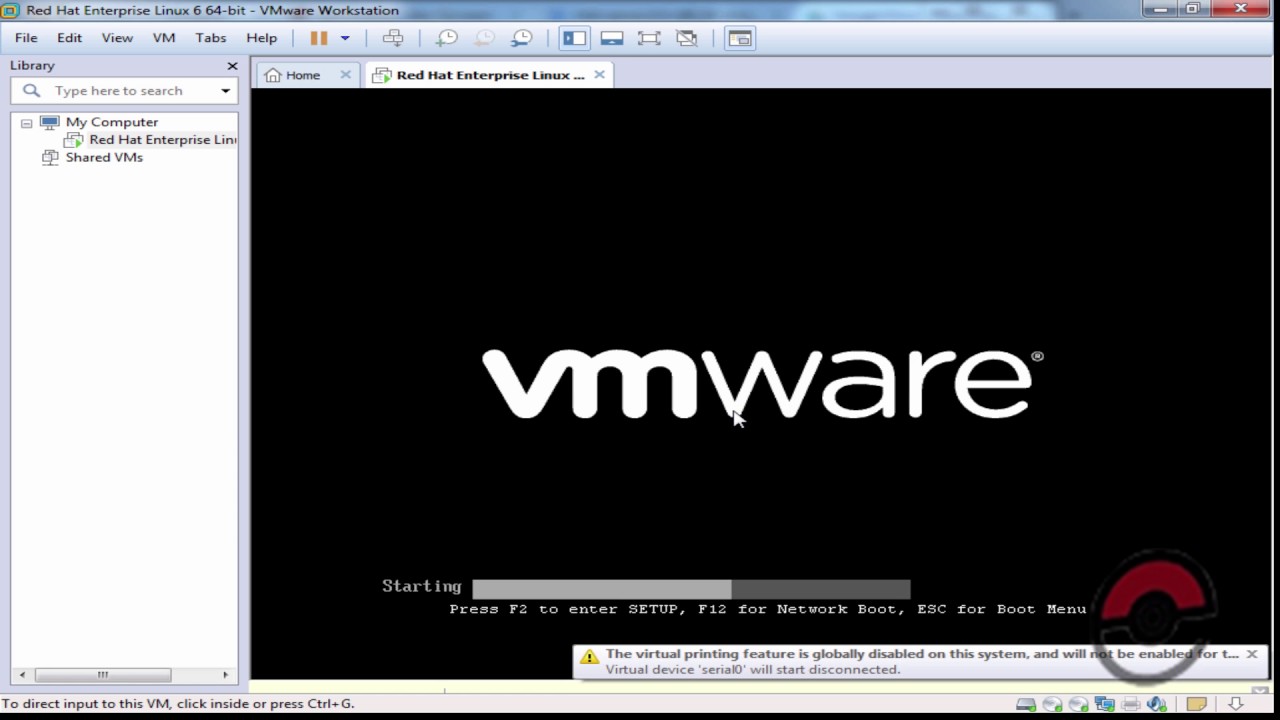Viewport: 1280px width, 720px height.
Task: Toggle the thumbnail bar view button
Action: [612, 38]
